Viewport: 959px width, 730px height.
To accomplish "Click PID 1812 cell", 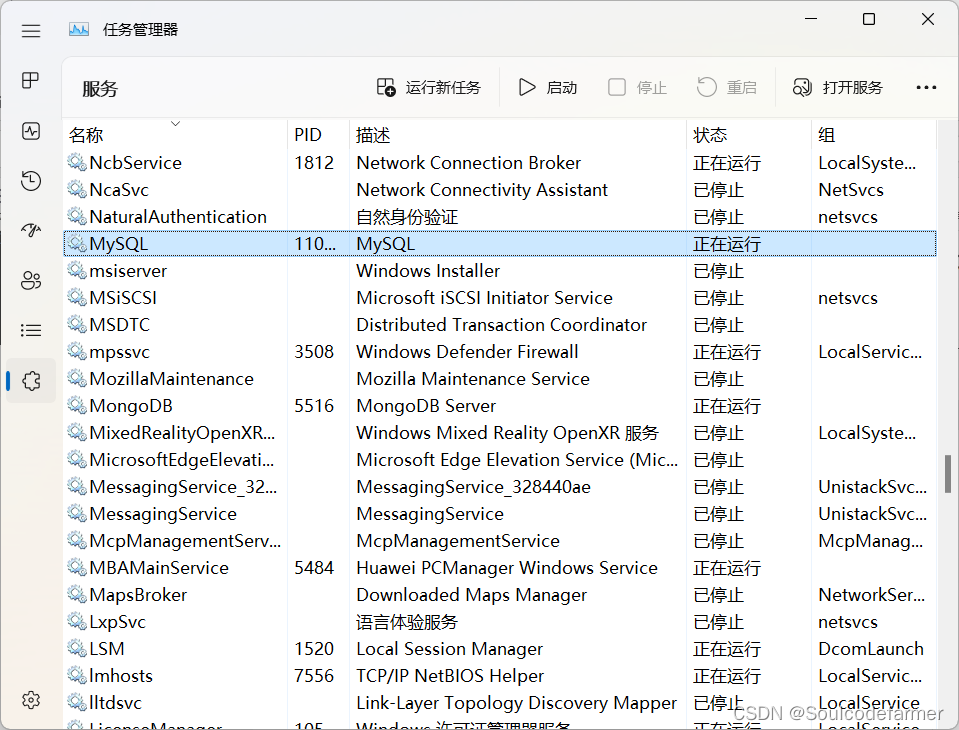I will [x=314, y=163].
